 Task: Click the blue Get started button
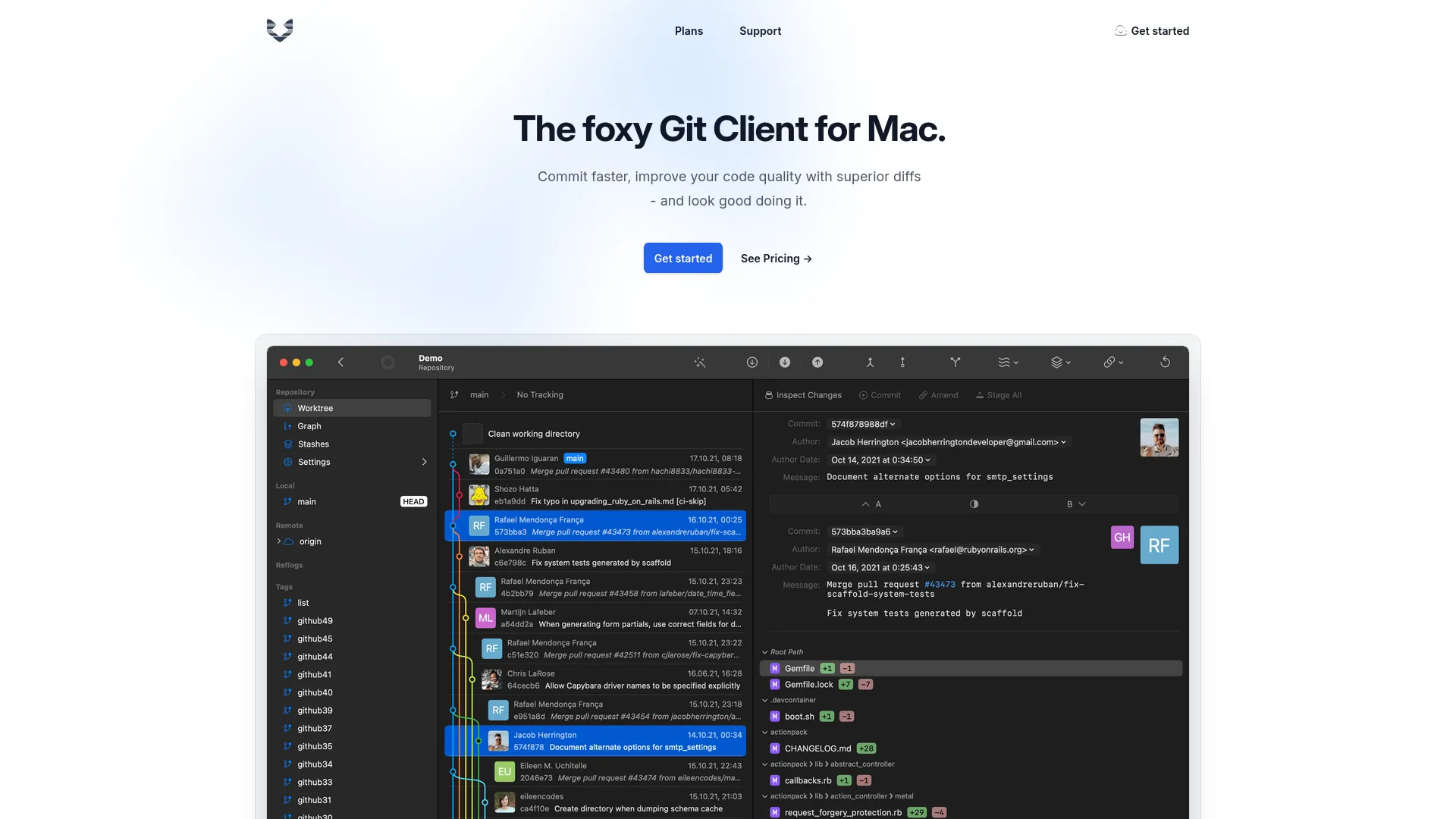click(x=682, y=258)
